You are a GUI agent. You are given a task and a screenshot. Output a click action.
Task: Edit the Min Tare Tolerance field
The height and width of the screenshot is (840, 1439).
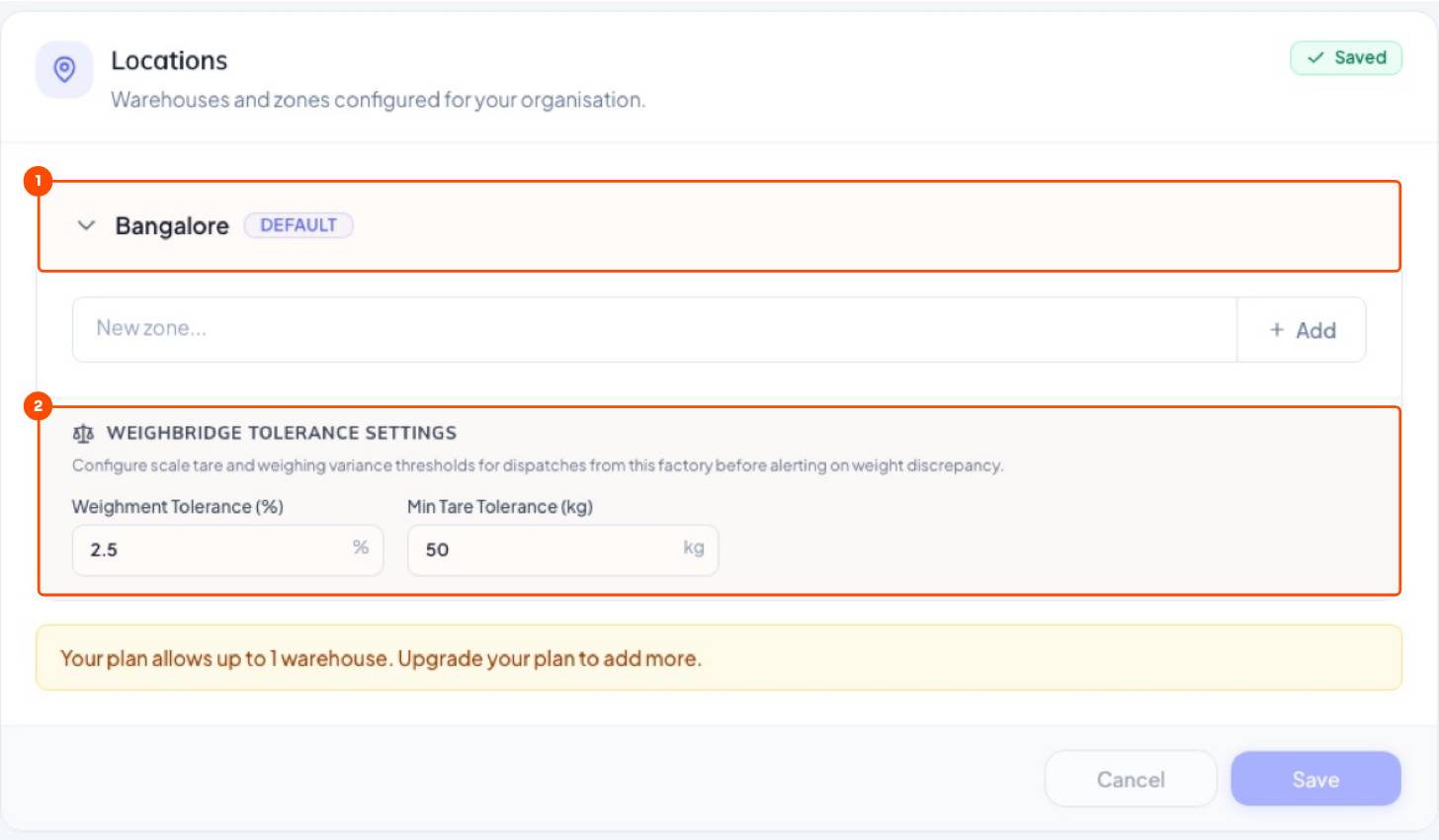click(x=562, y=549)
